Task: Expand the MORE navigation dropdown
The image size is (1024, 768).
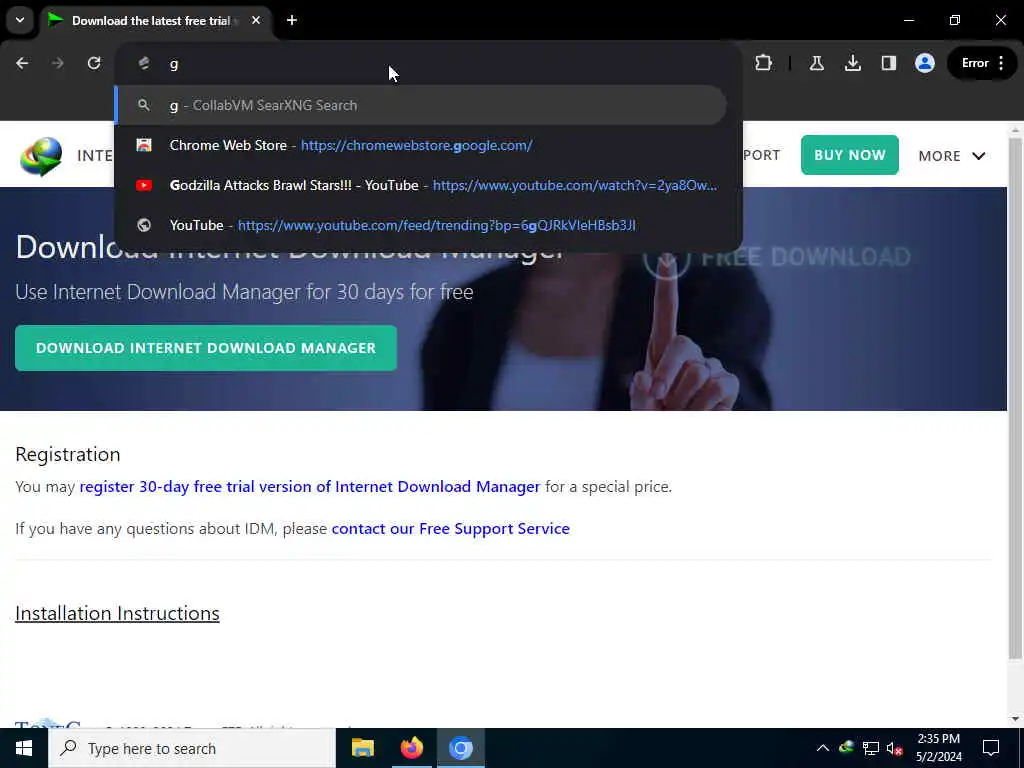Action: click(x=952, y=156)
